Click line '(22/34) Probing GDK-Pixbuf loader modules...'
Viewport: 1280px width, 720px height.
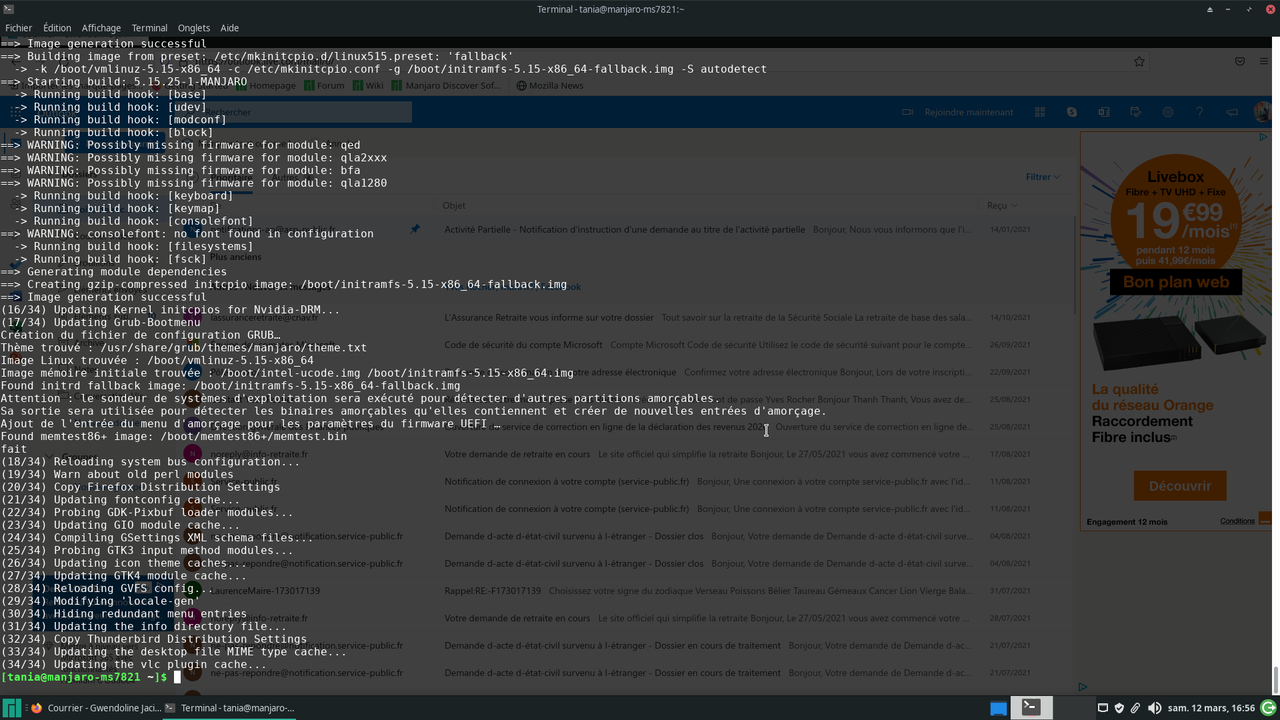(x=147, y=512)
